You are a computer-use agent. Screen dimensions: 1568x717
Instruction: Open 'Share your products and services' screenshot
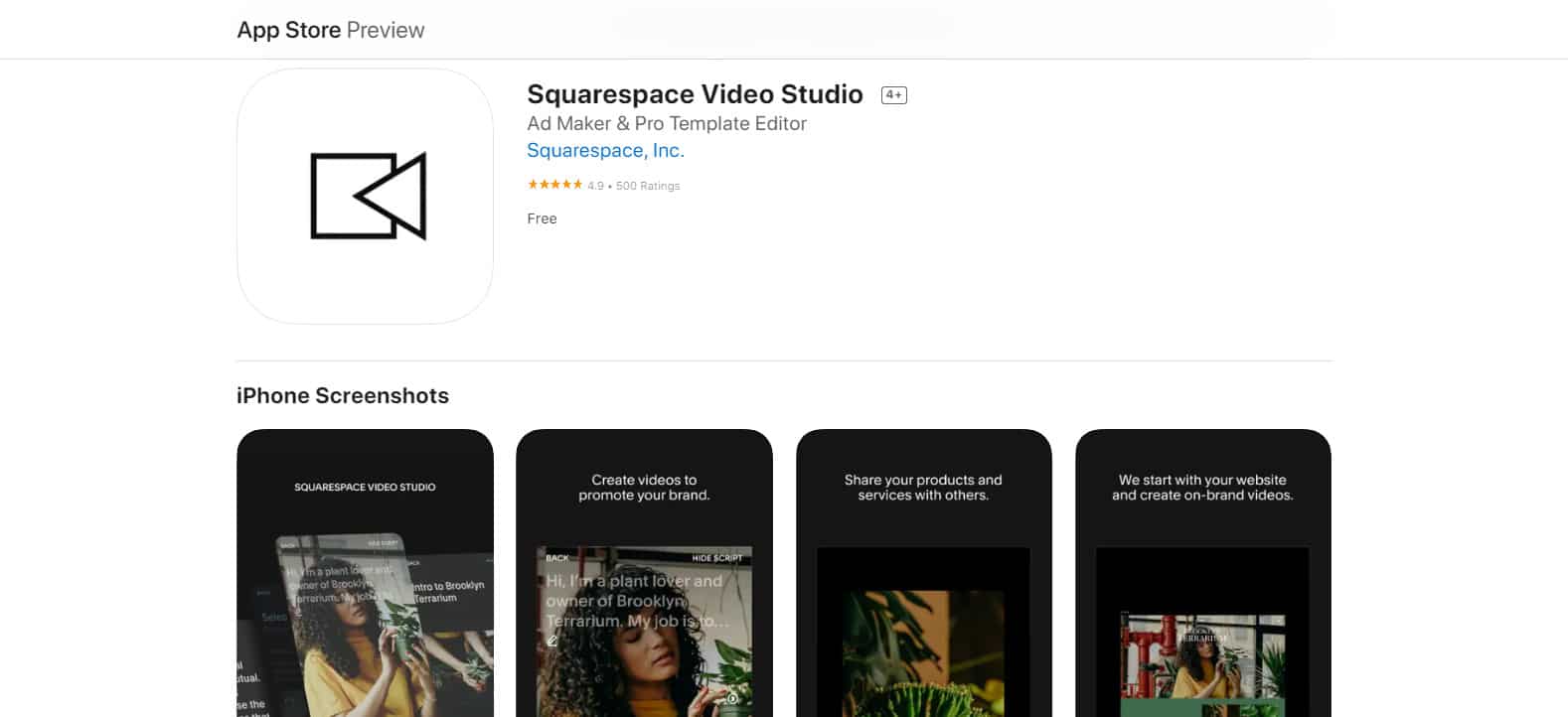[x=923, y=573]
